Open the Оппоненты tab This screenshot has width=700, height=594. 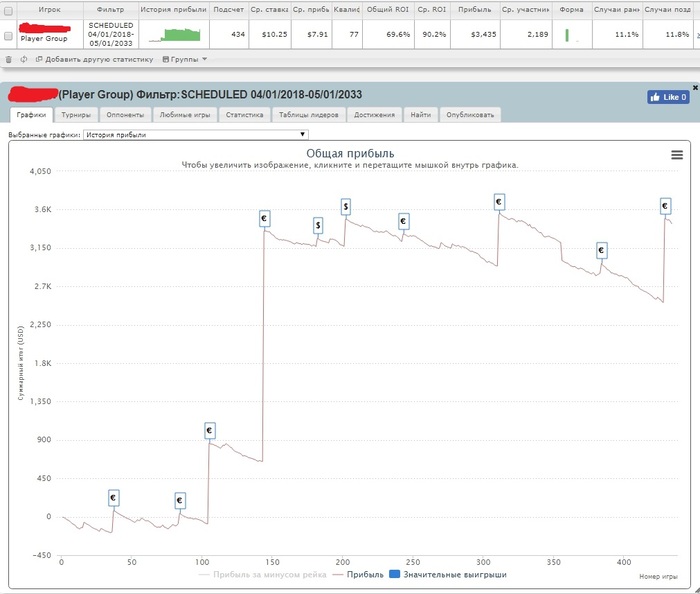pyautogui.click(x=125, y=115)
